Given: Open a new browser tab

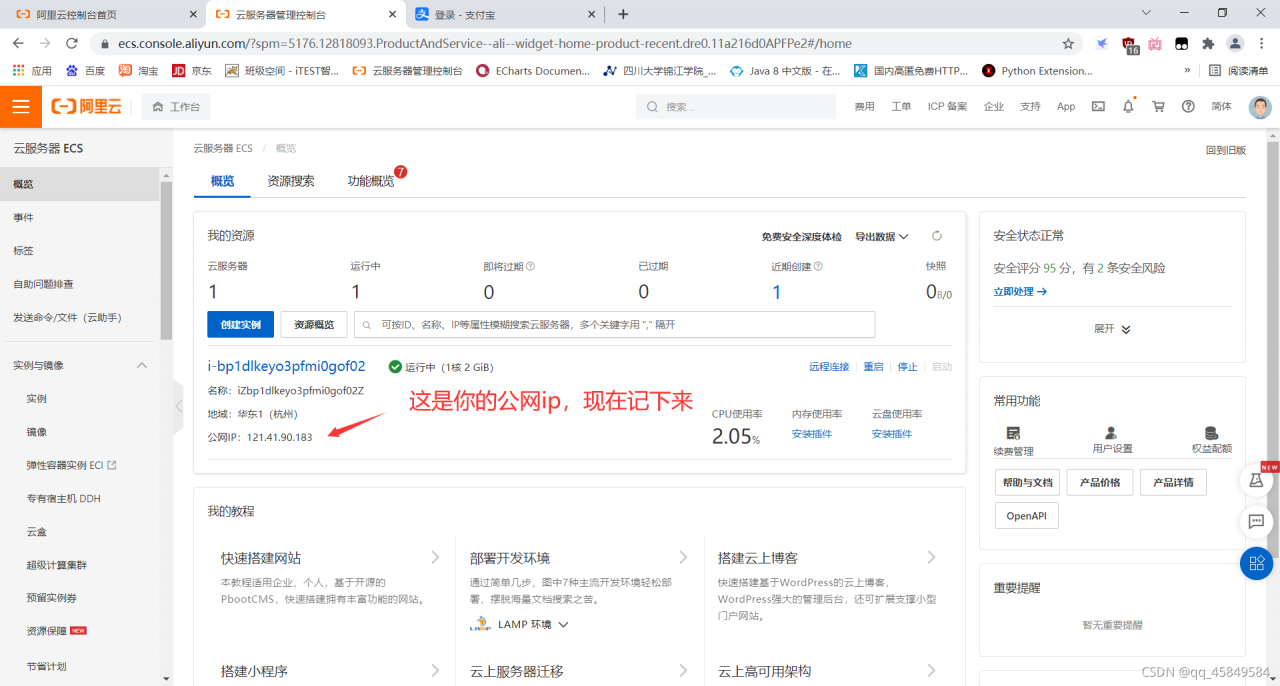Looking at the screenshot, I should coord(623,14).
